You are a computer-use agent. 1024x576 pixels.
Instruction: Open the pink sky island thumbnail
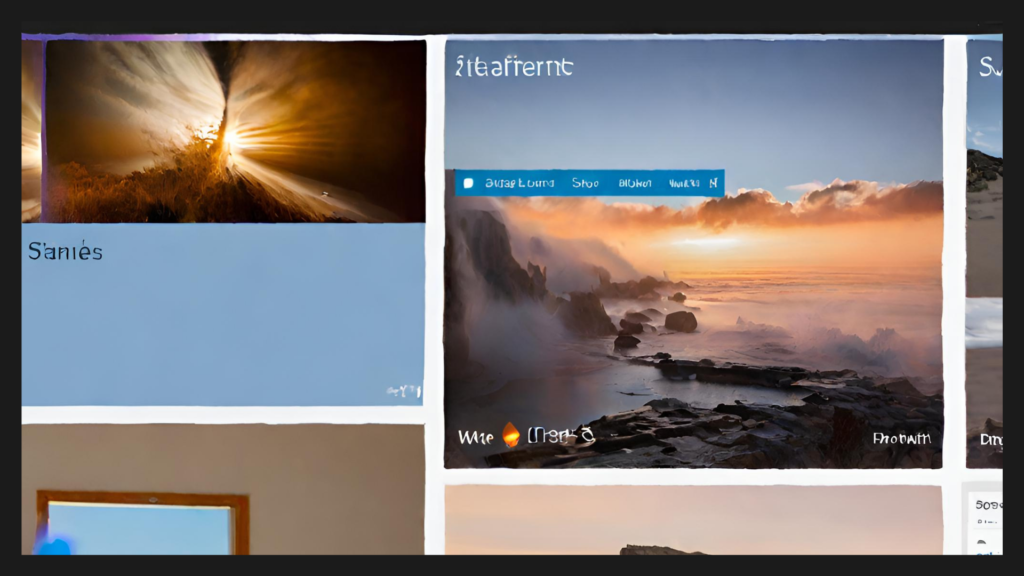point(693,520)
